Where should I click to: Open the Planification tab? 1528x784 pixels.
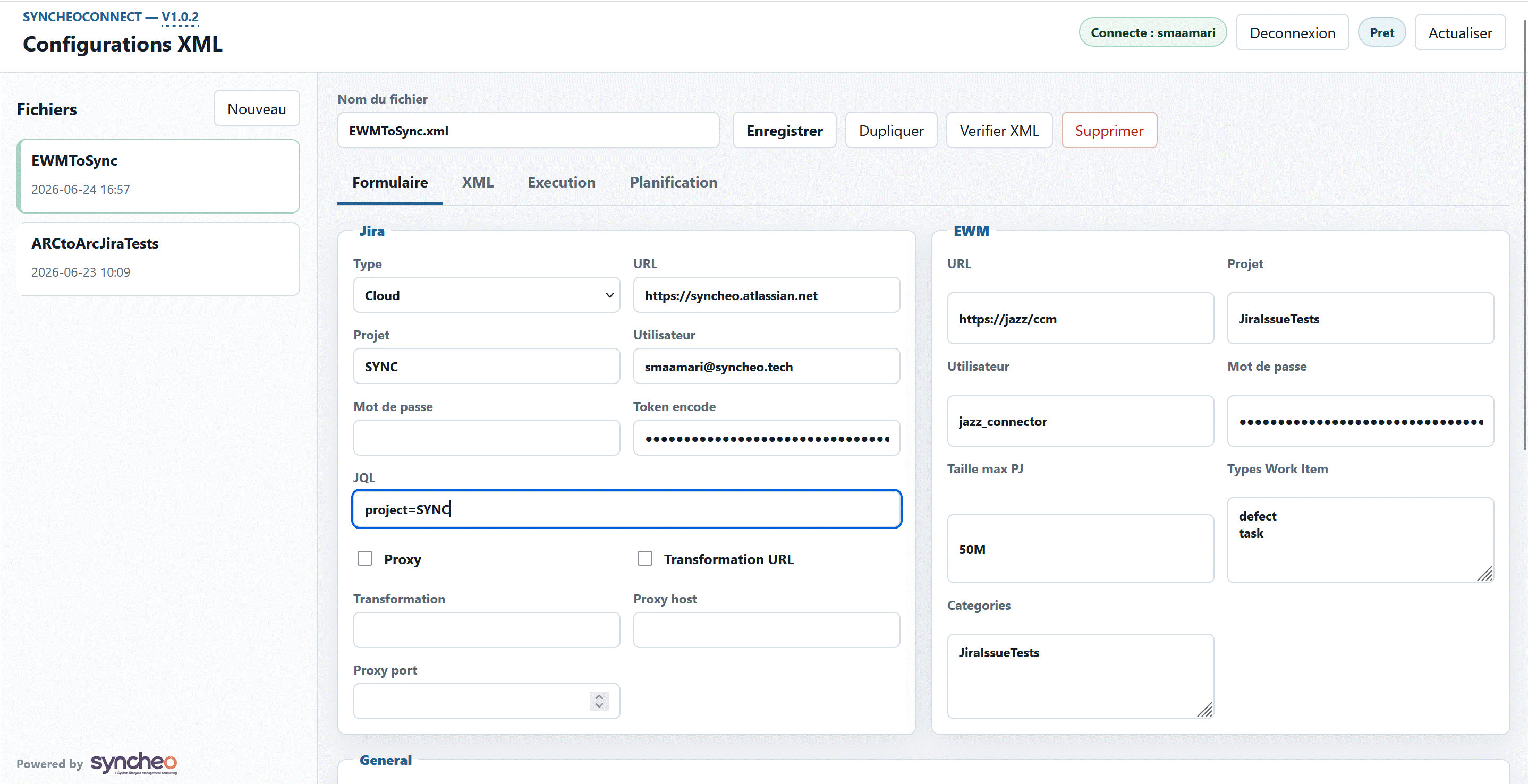(673, 183)
